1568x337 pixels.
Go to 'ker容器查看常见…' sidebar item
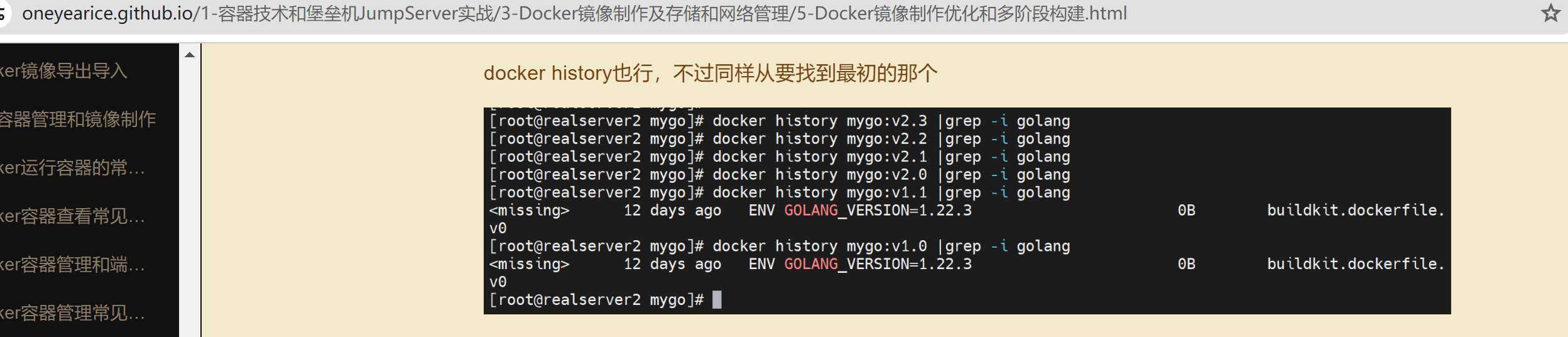72,216
